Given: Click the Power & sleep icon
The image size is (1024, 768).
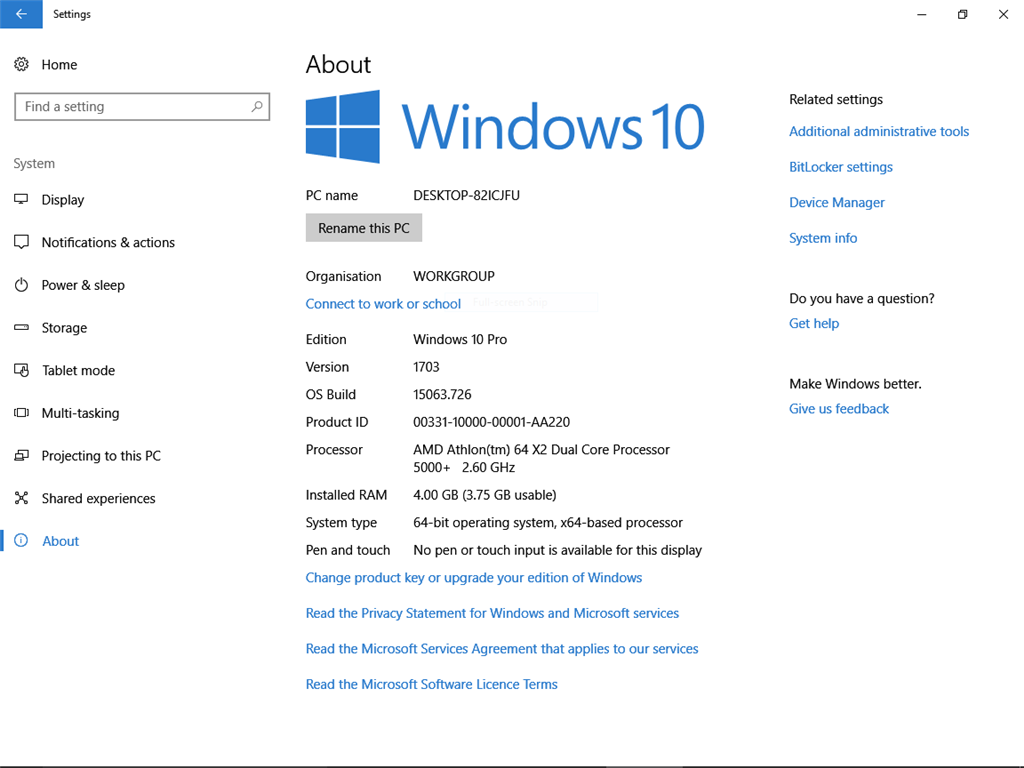Looking at the screenshot, I should click(x=22, y=285).
